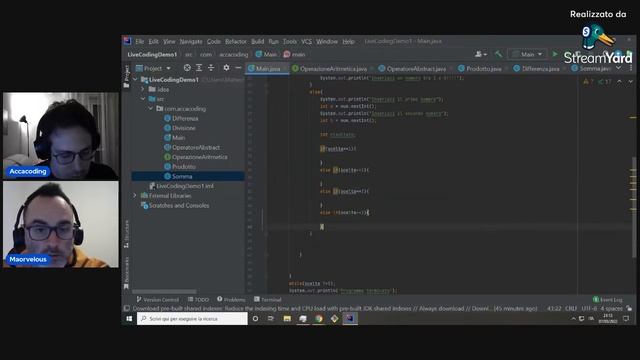Open the File menu

[x=140, y=41]
